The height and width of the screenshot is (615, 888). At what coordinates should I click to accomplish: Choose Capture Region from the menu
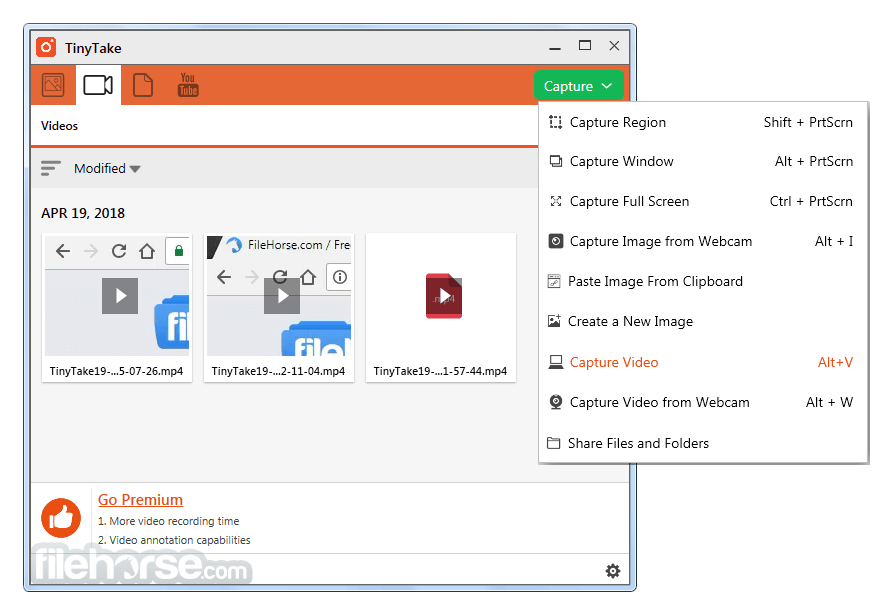(703, 122)
